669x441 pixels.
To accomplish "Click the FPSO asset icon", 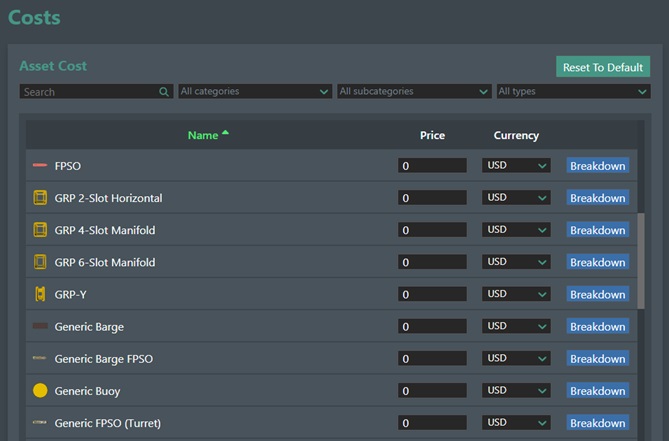I will tap(40, 165).
